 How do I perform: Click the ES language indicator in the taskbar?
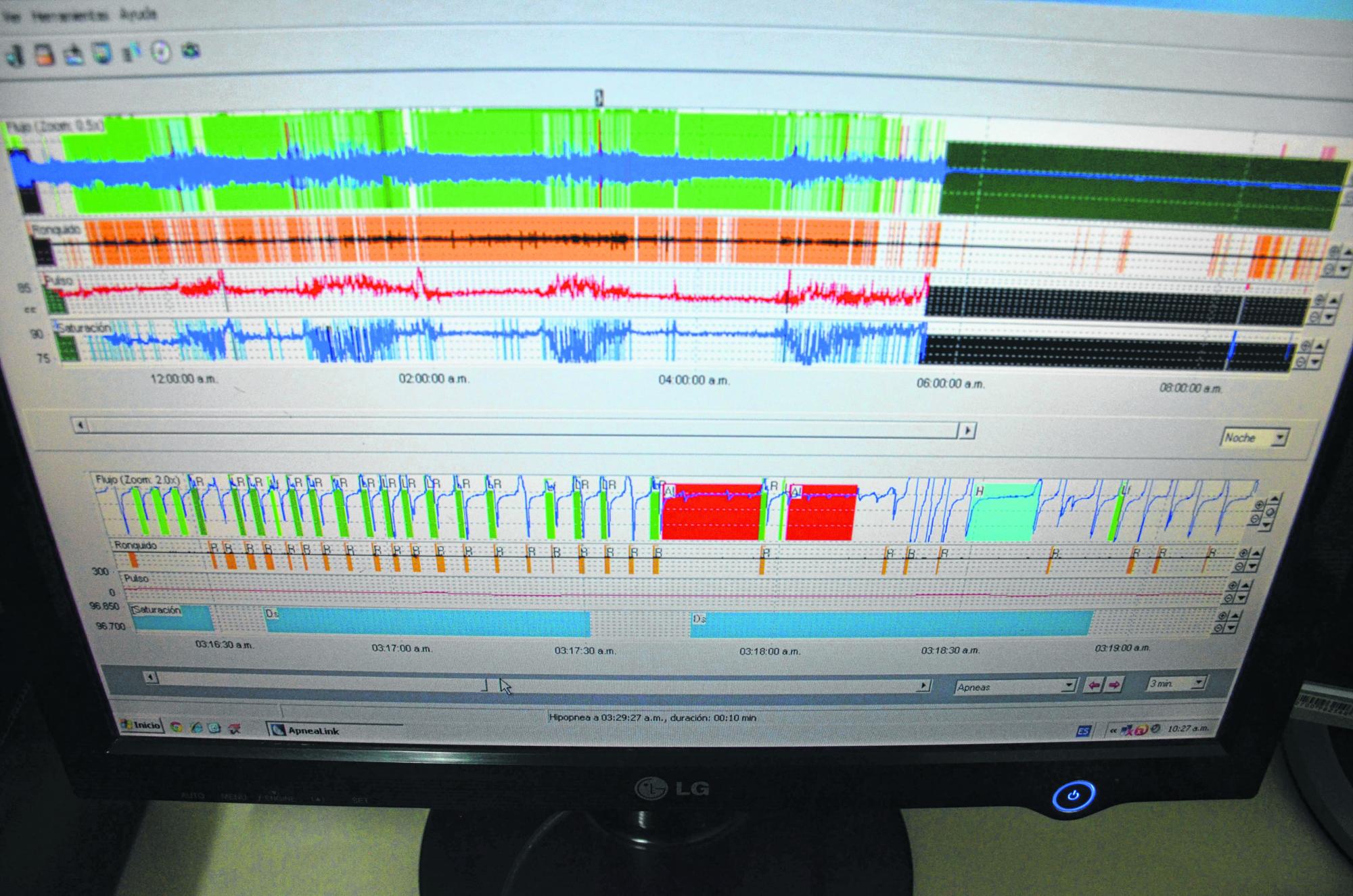tap(1083, 731)
